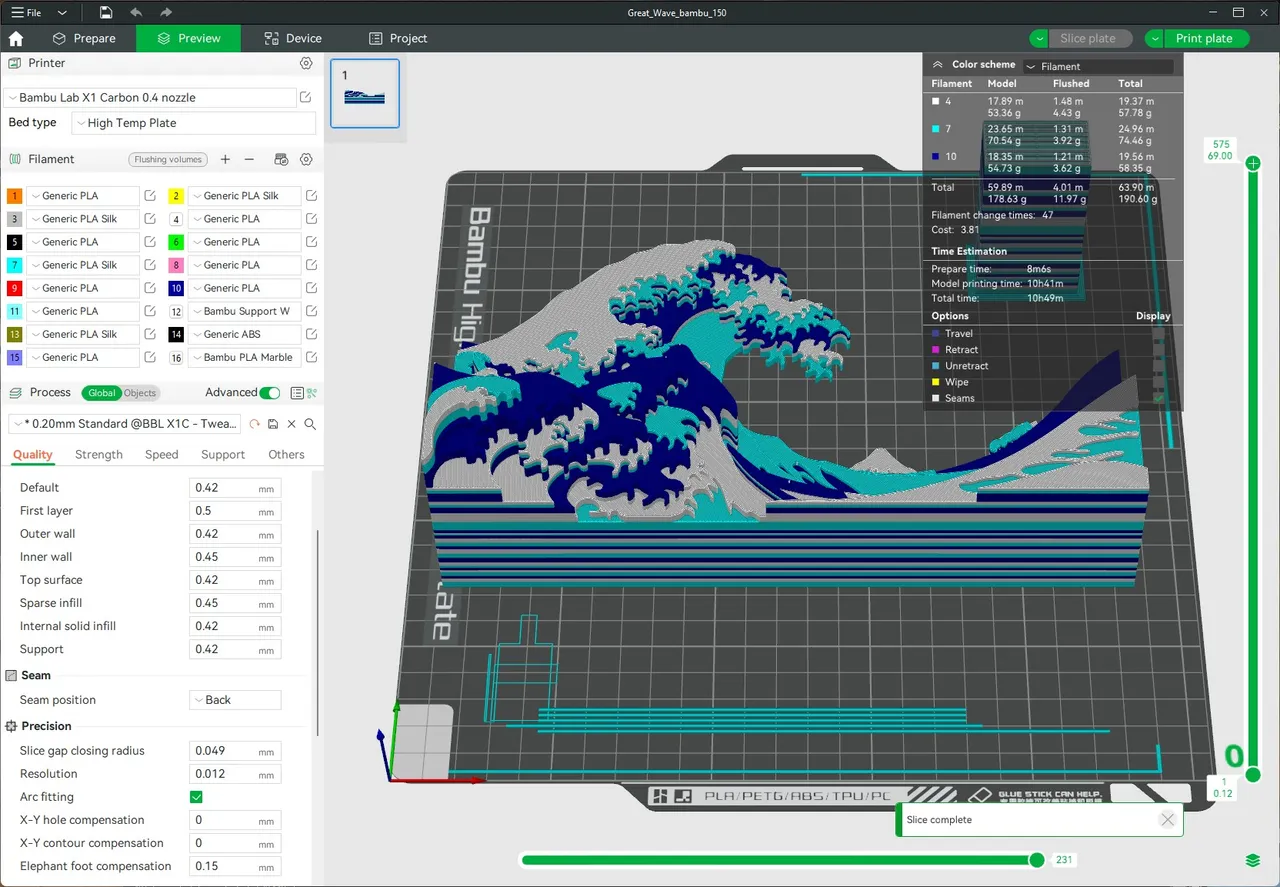The height and width of the screenshot is (887, 1280).
Task: Click the Undo arrow icon
Action: pyautogui.click(x=138, y=12)
